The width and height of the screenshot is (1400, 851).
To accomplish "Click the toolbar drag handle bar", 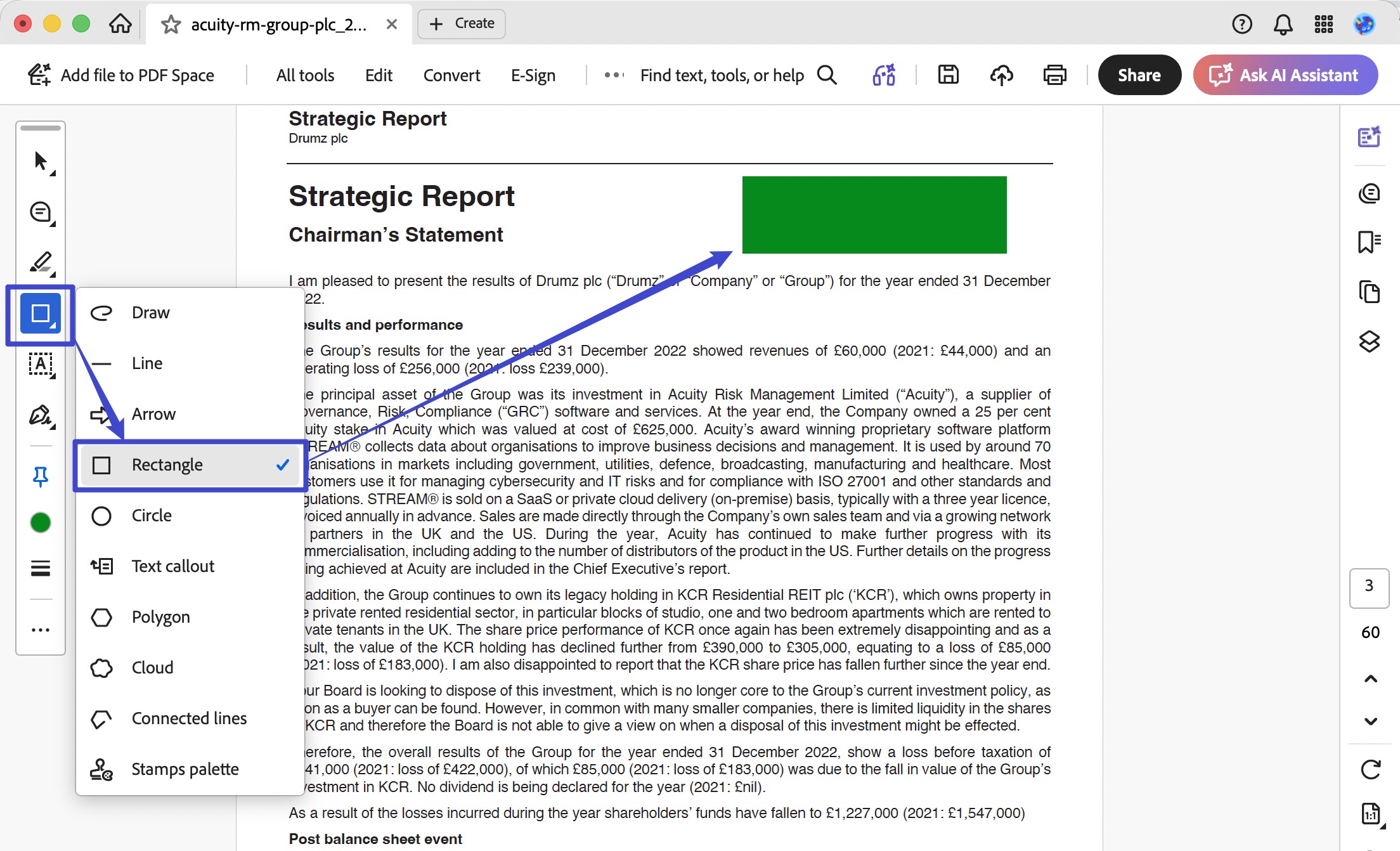I will coord(41,128).
